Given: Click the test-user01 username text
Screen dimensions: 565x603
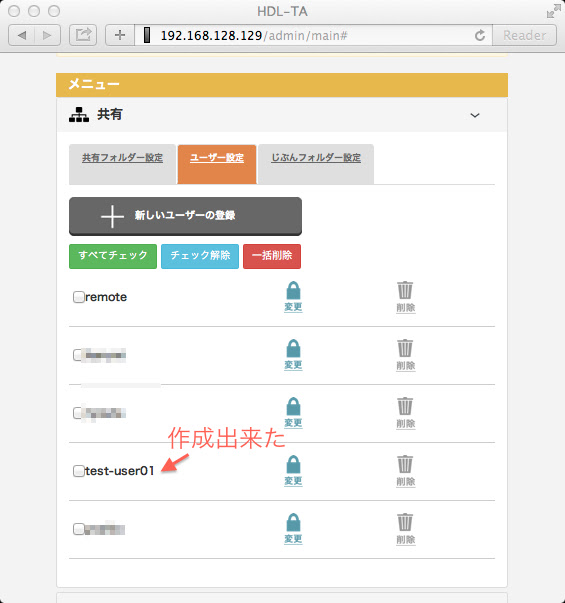Looking at the screenshot, I should pos(120,471).
